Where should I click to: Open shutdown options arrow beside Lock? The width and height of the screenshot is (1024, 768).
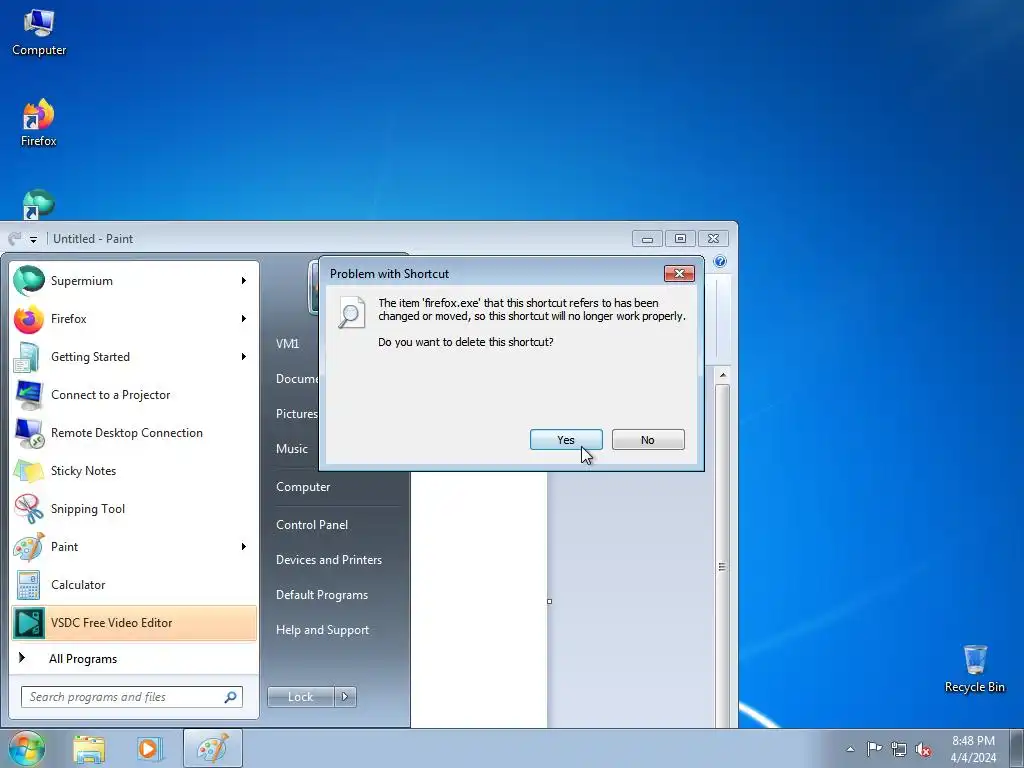345,697
